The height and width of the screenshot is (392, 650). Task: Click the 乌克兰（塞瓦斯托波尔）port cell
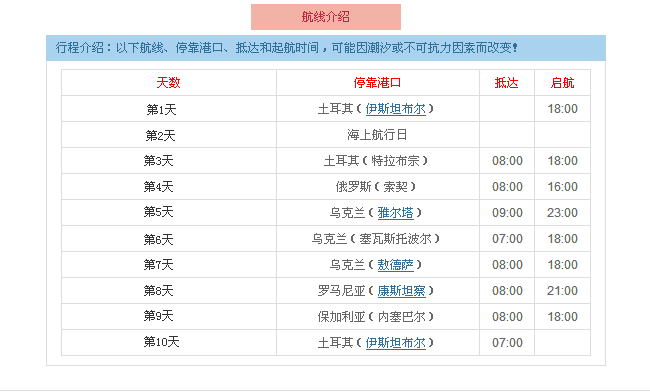[x=378, y=239]
